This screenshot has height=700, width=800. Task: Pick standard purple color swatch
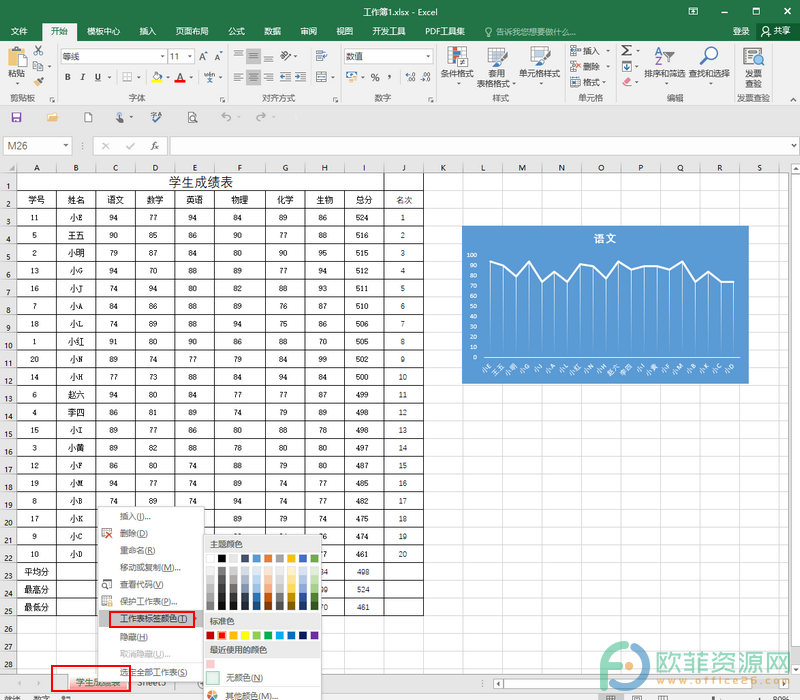pos(314,636)
